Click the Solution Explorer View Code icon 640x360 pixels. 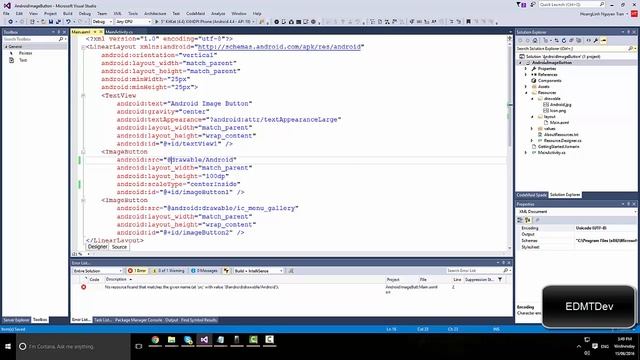click(589, 40)
